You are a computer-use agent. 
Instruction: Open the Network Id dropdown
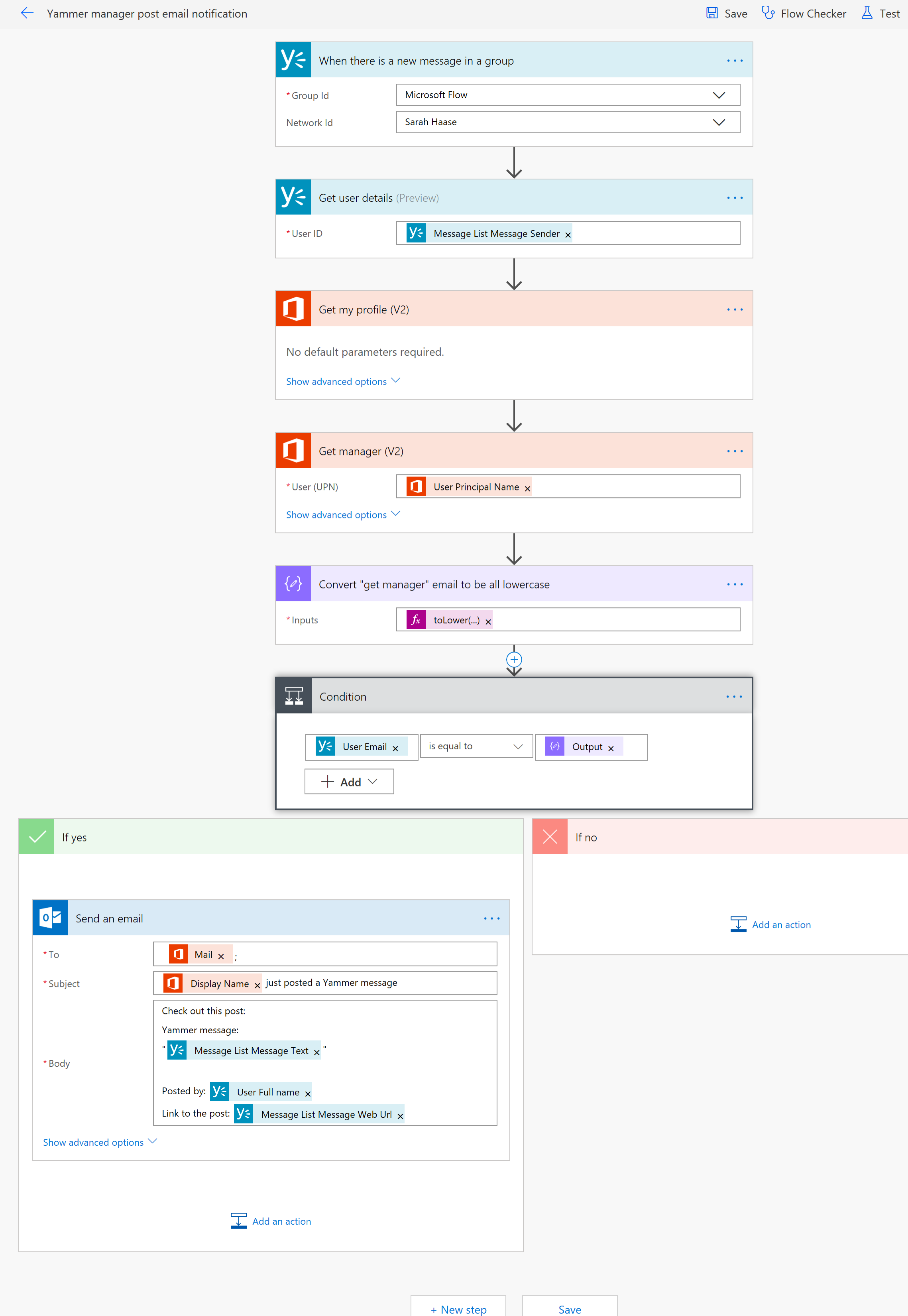click(719, 122)
